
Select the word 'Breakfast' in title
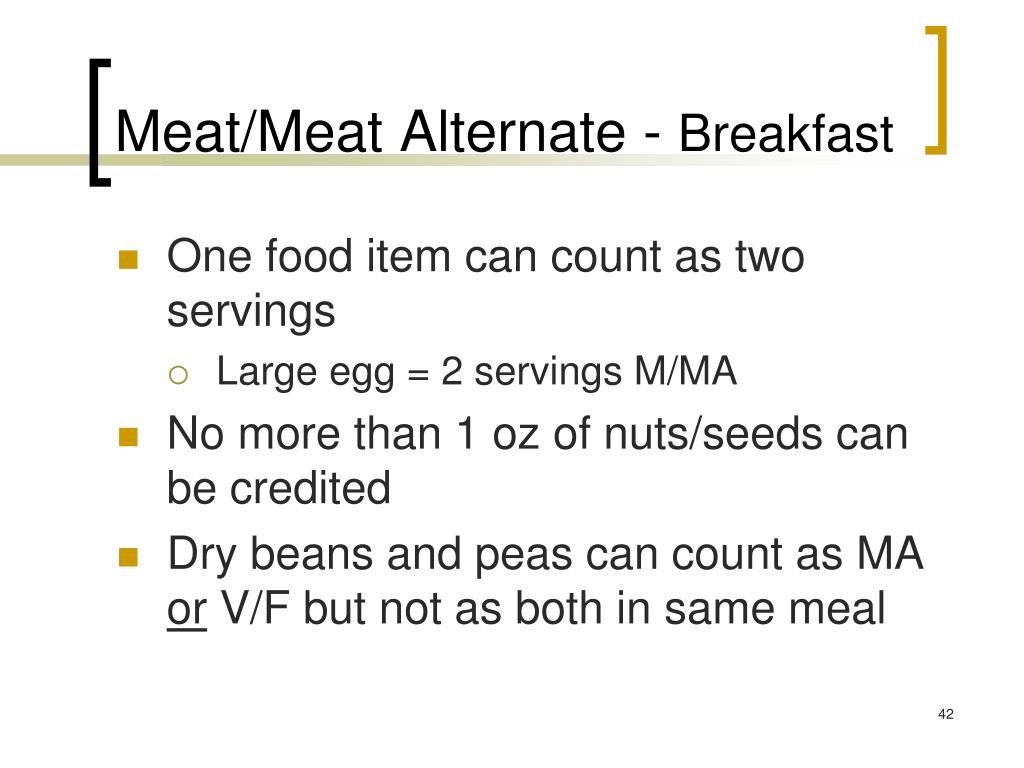(x=786, y=134)
